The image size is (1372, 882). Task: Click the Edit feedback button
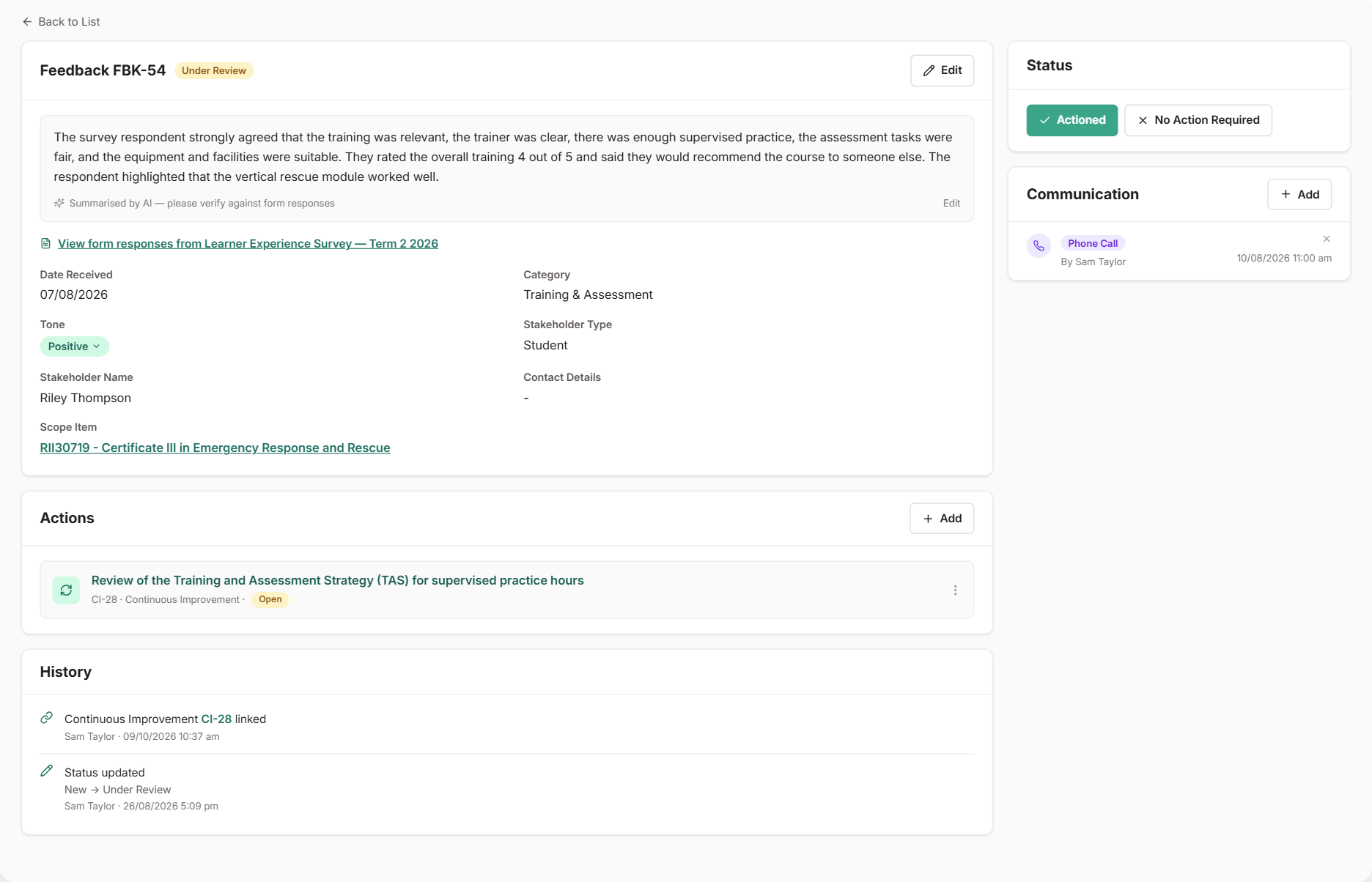(942, 70)
